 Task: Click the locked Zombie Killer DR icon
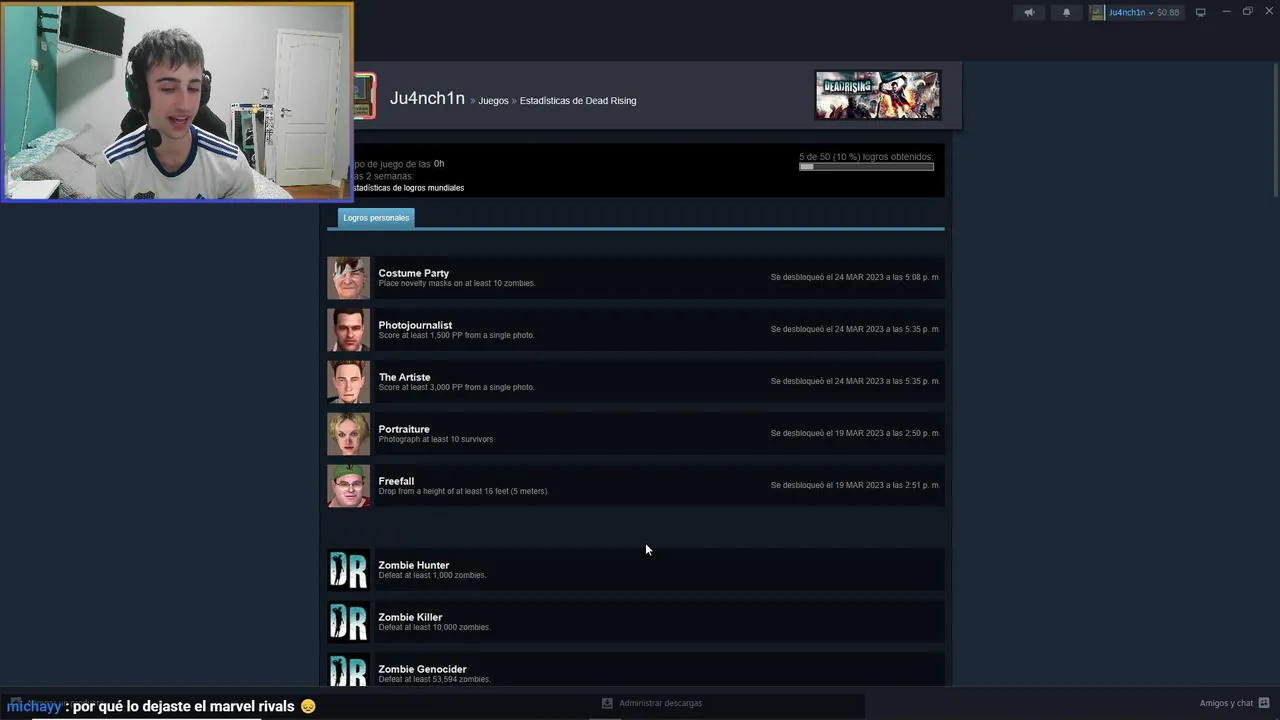[348, 622]
